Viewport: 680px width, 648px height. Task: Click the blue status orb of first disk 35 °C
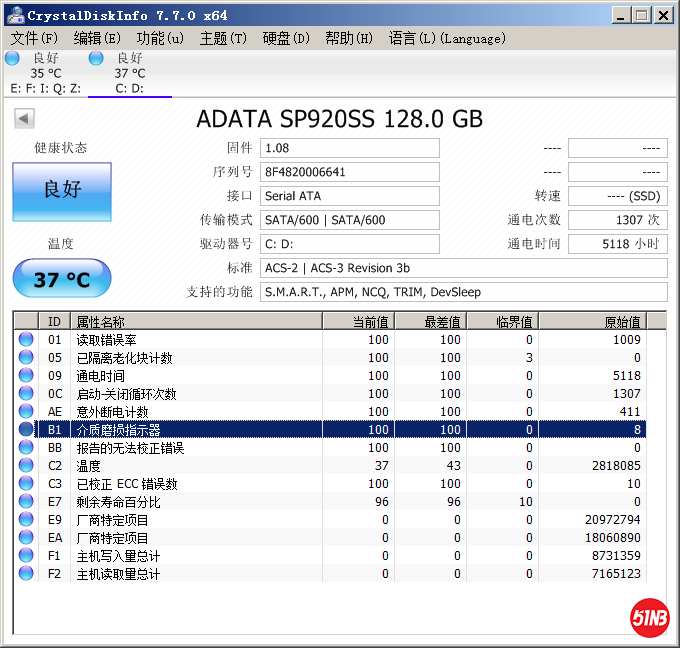12,59
